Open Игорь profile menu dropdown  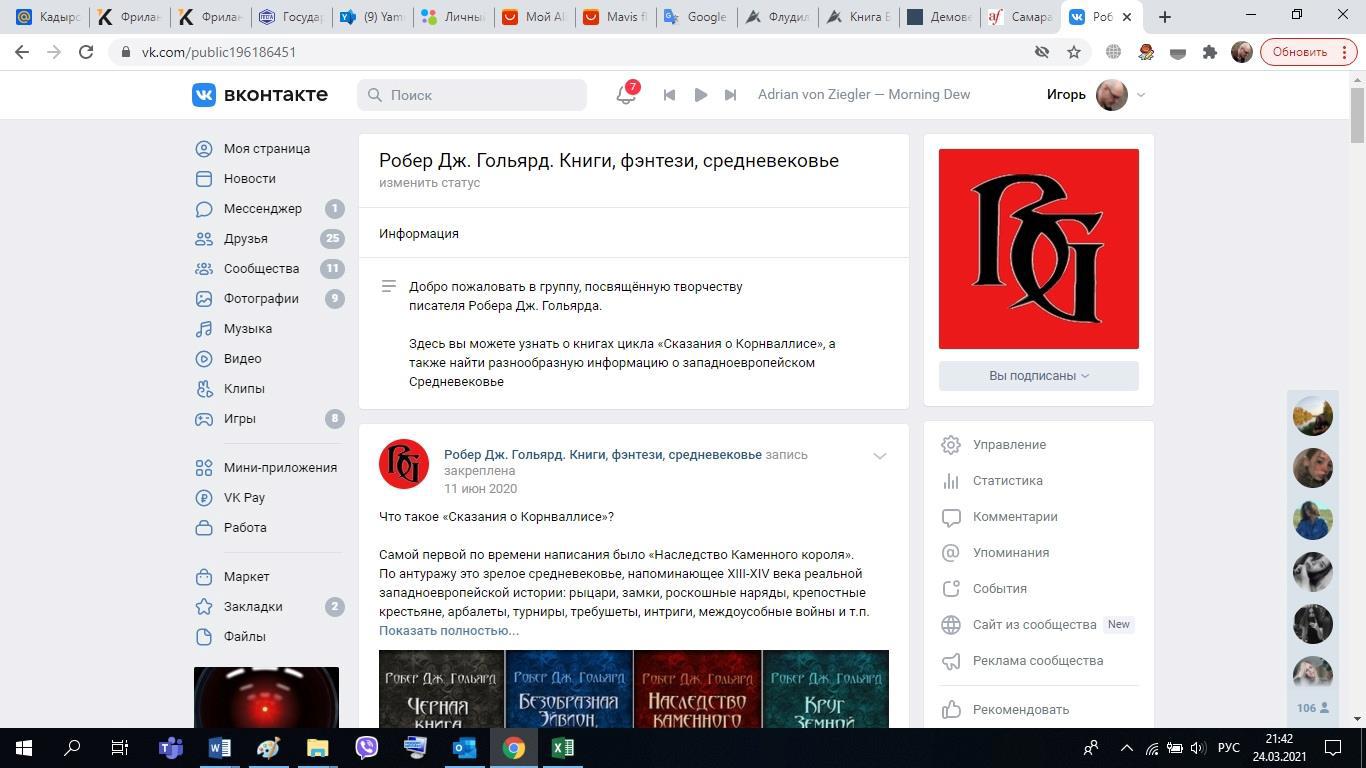click(x=1095, y=95)
